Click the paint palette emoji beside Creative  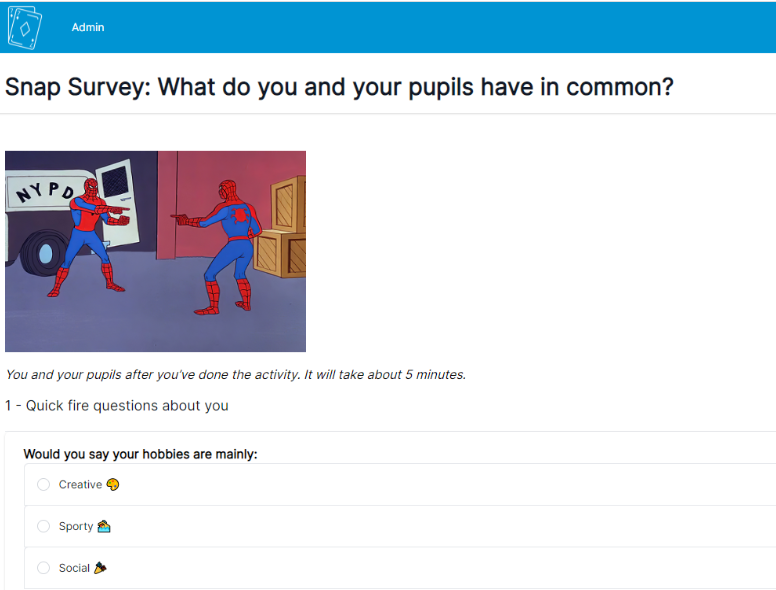coord(113,484)
